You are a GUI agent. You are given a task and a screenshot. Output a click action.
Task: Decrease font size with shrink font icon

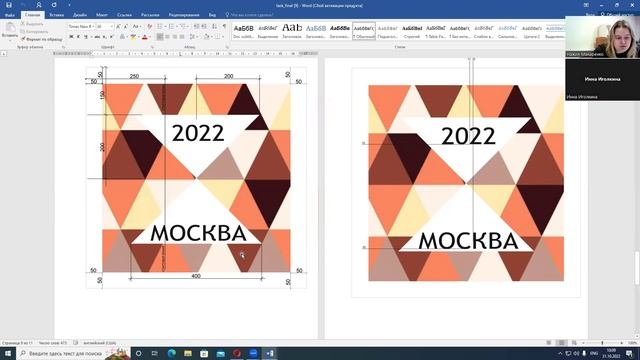click(x=126, y=26)
